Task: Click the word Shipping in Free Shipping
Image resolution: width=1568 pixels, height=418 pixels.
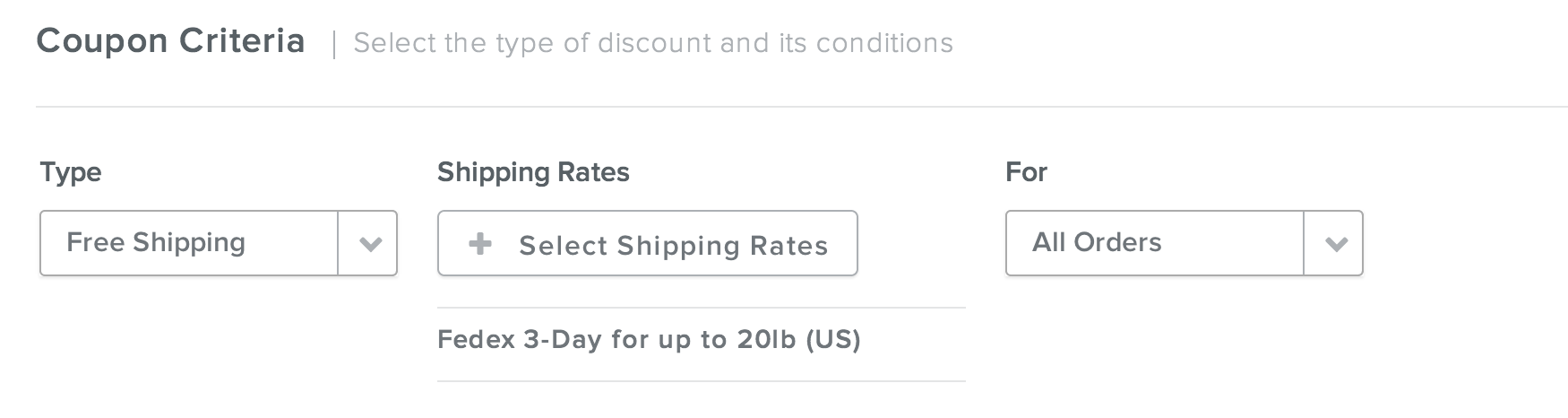Action: pyautogui.click(x=189, y=242)
